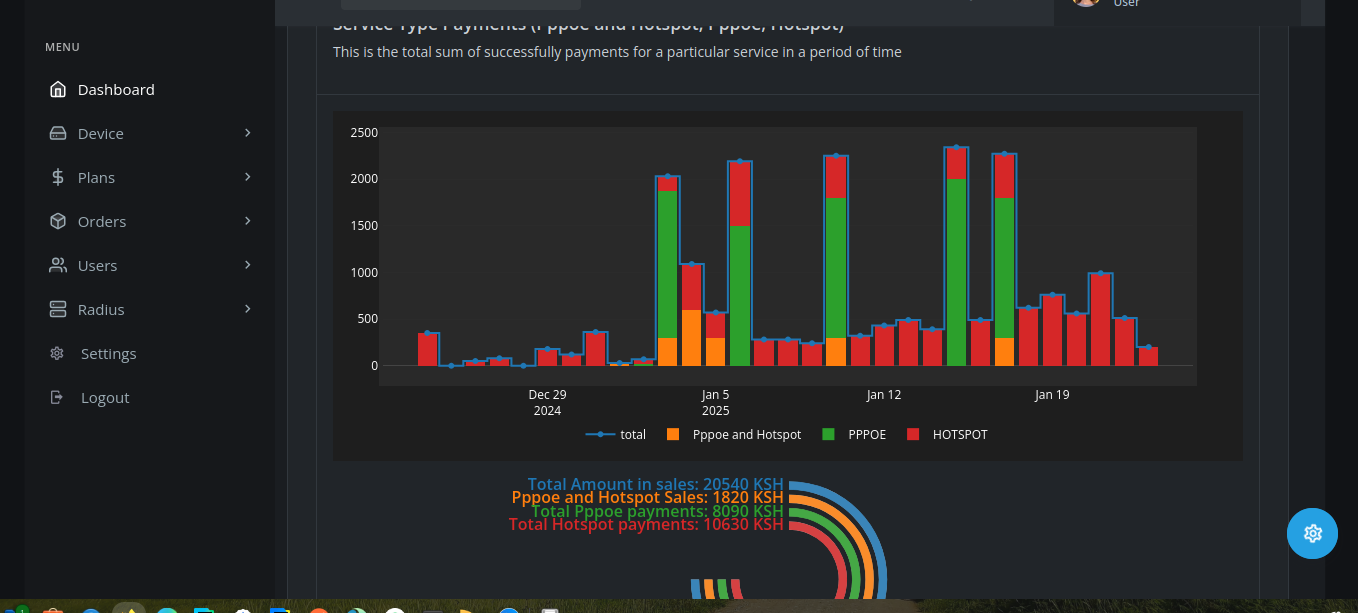Click the Users people icon
The image size is (1358, 613).
click(x=59, y=265)
